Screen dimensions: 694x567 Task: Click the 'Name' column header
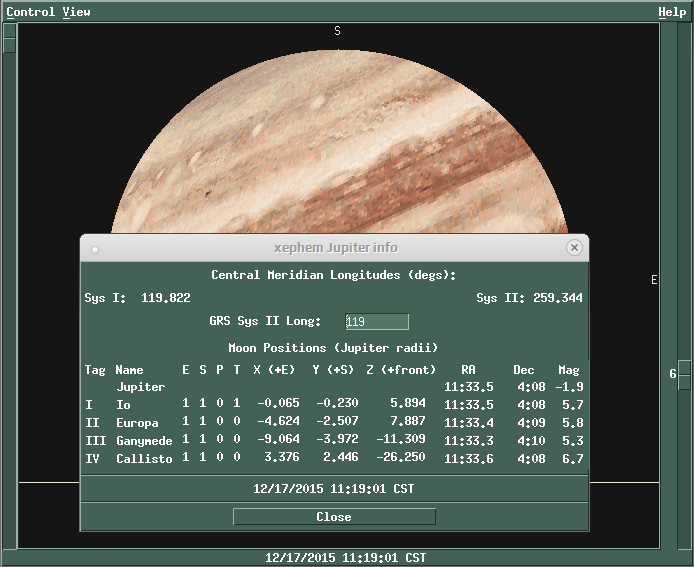129,370
